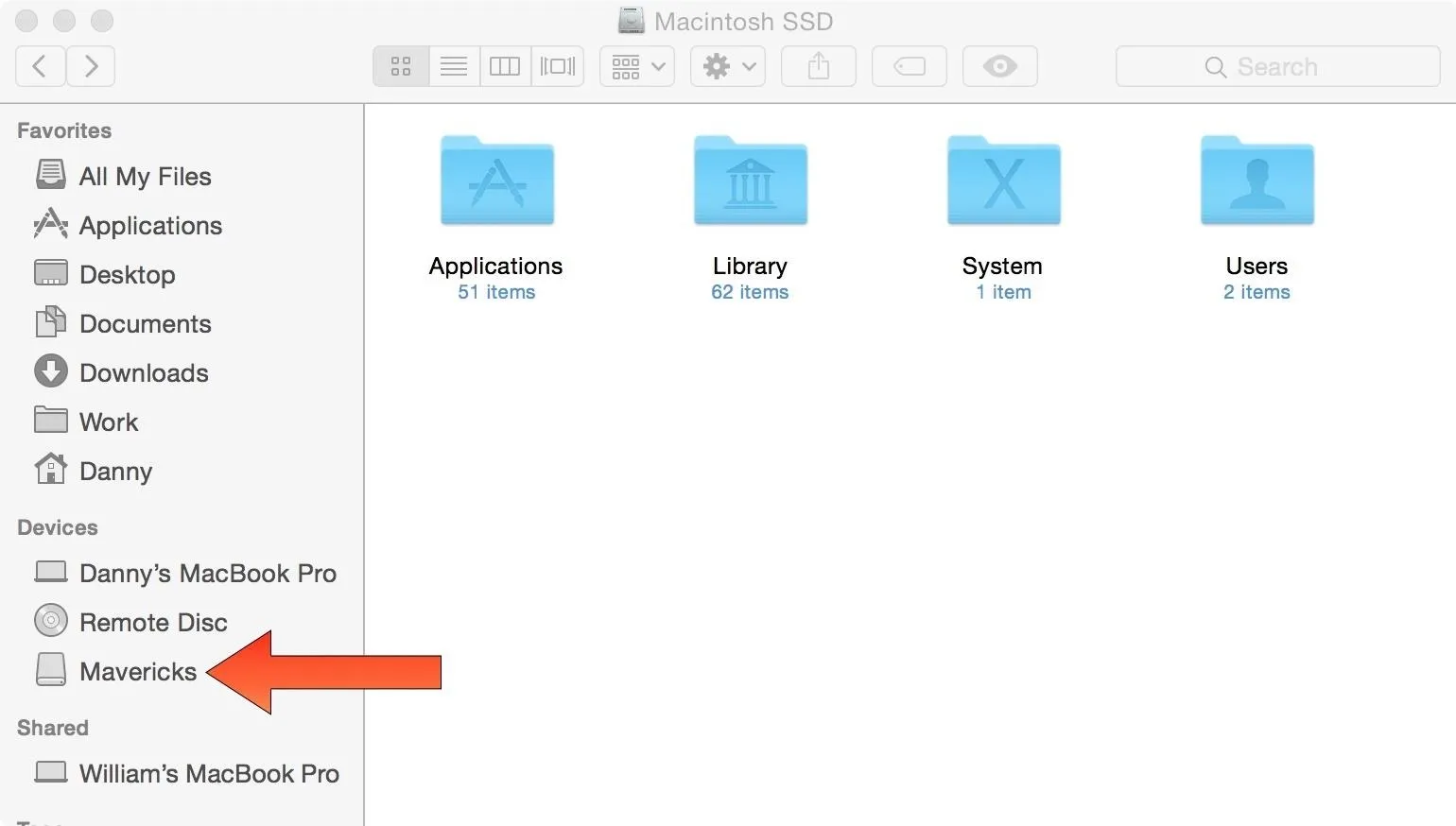Switch to Cover Flow view

click(558, 66)
